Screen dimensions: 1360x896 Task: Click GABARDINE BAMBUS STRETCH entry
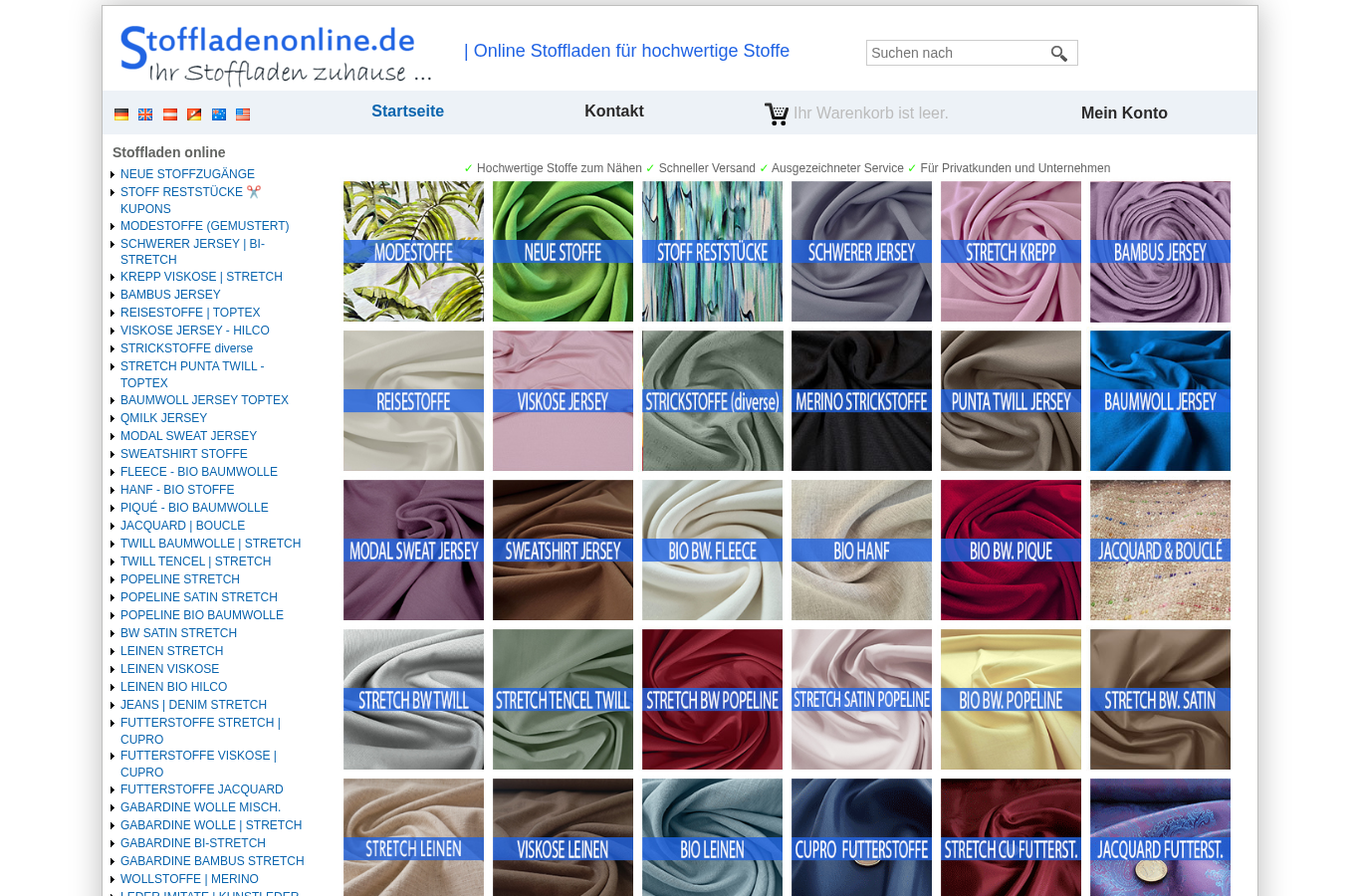click(x=212, y=861)
